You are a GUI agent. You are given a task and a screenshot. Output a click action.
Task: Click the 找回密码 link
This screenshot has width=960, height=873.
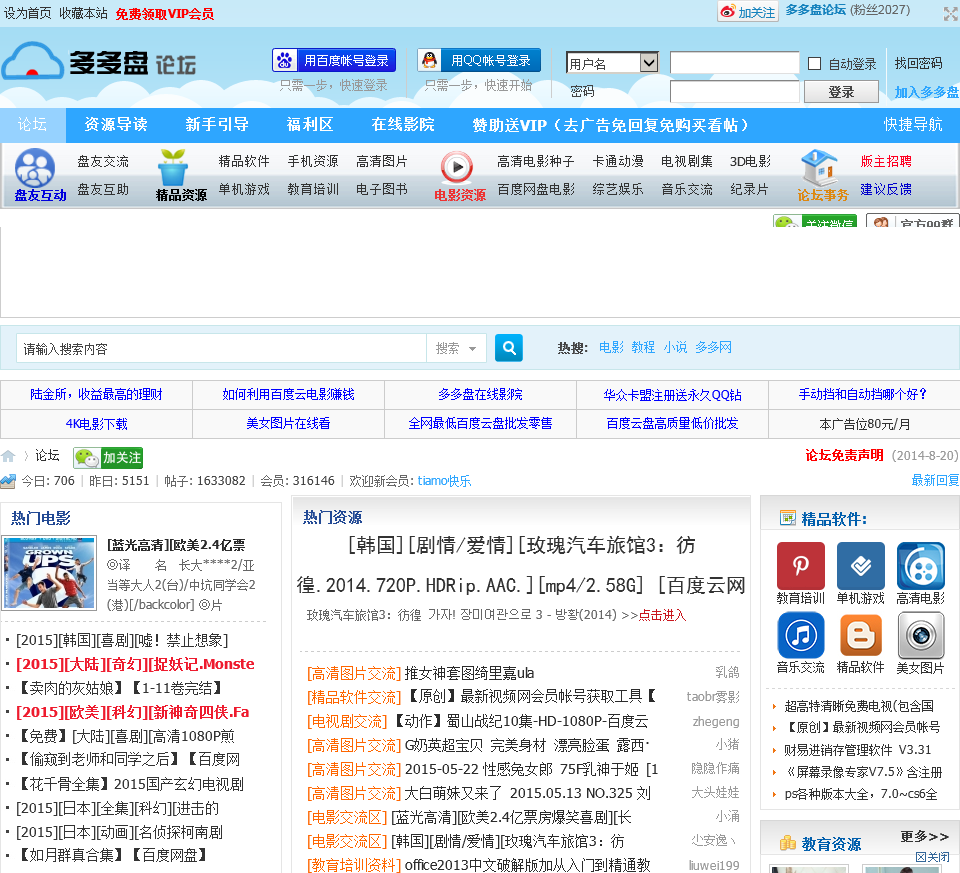[918, 63]
